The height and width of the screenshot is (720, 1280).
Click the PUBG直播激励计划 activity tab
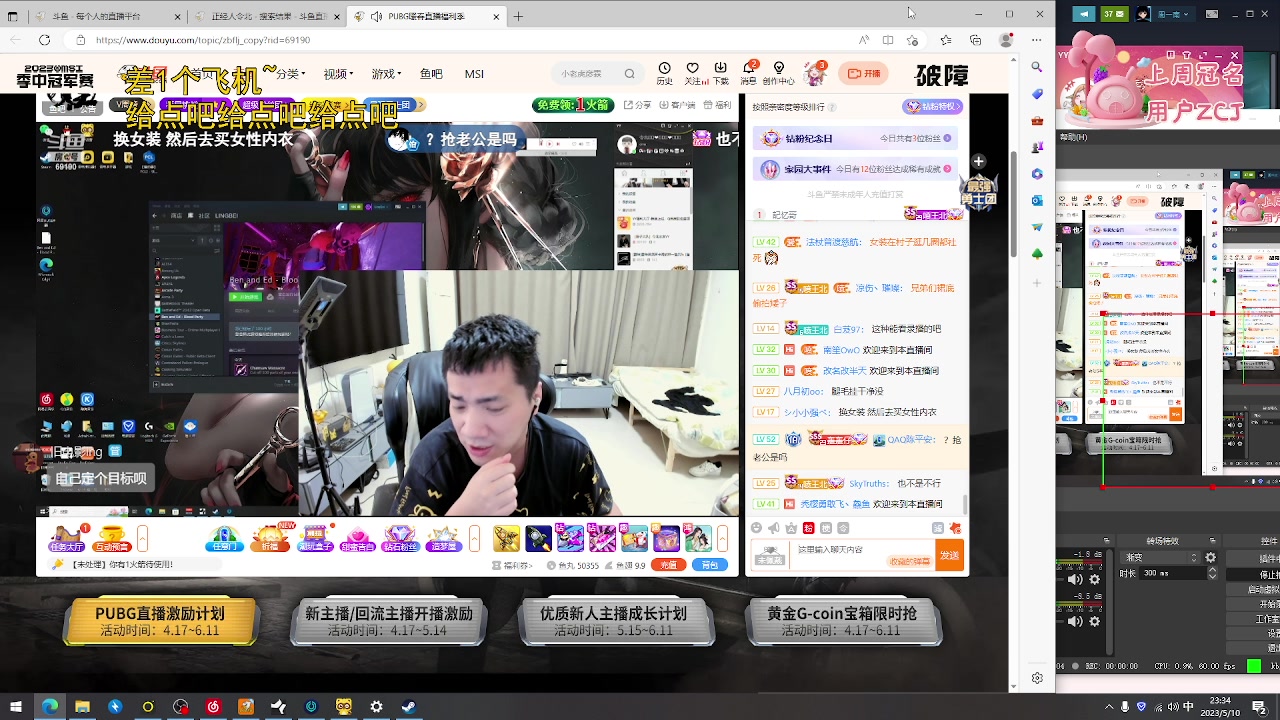tap(160, 621)
